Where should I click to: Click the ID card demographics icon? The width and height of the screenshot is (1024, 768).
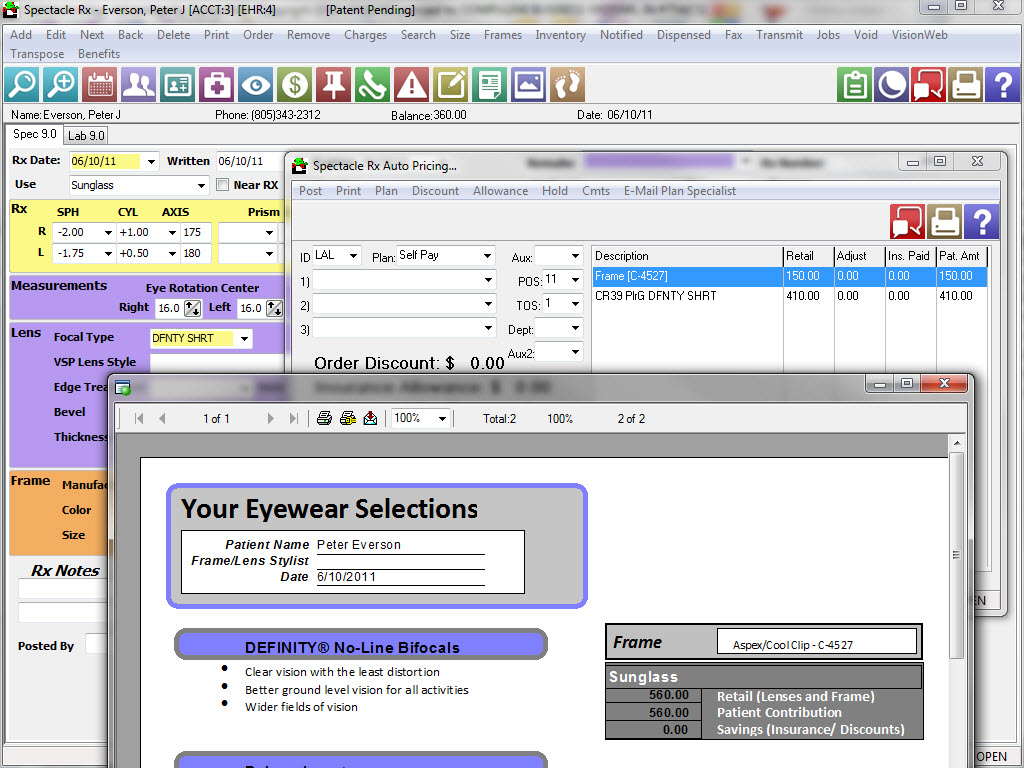coord(178,84)
